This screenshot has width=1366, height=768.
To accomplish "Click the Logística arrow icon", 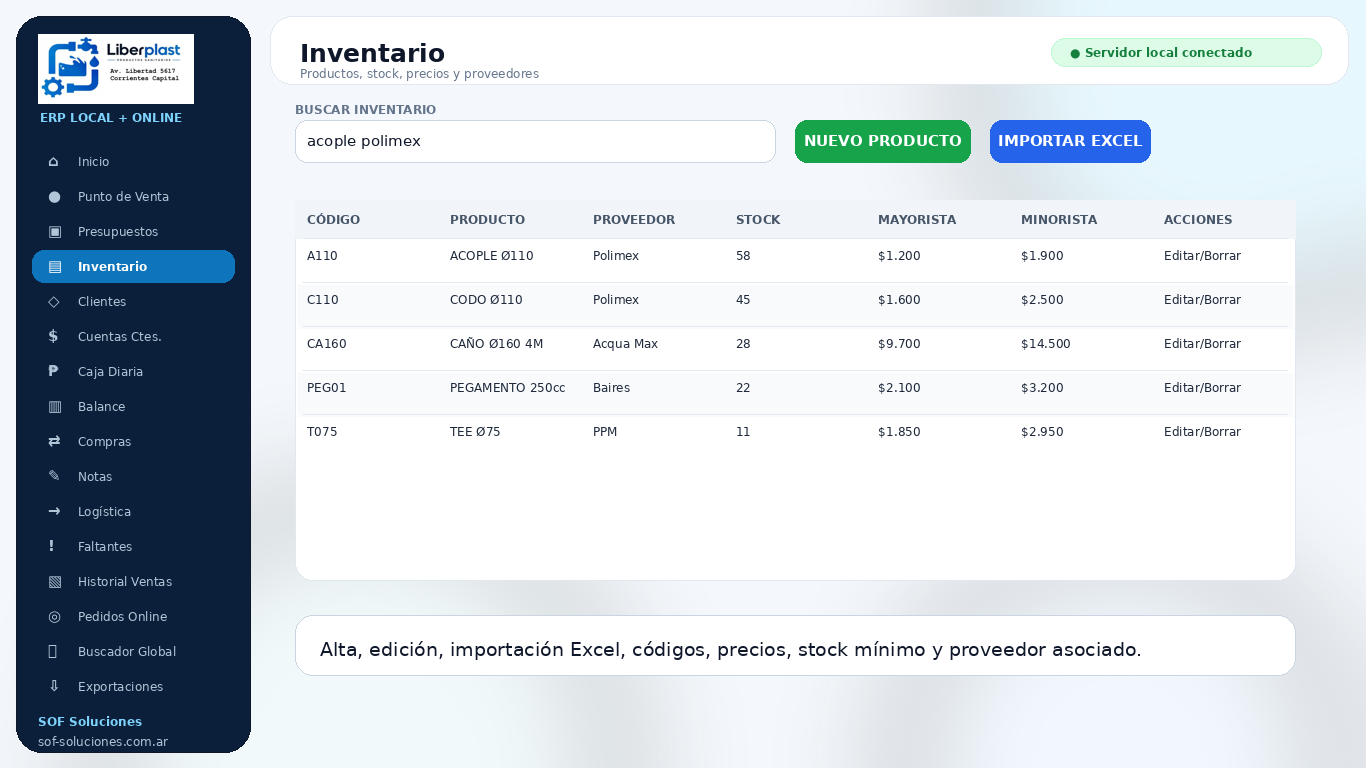I will coord(54,512).
